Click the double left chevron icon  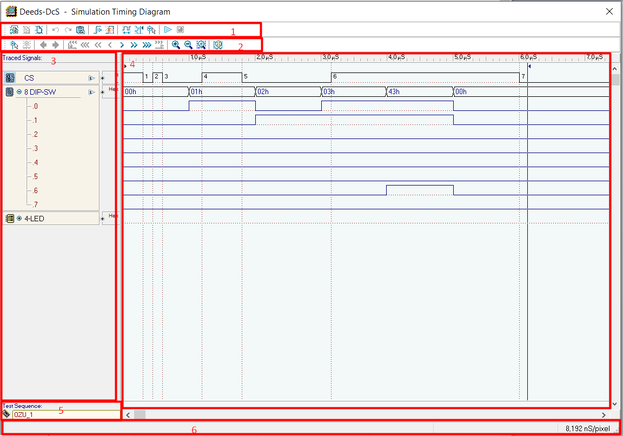pyautogui.click(x=98, y=45)
